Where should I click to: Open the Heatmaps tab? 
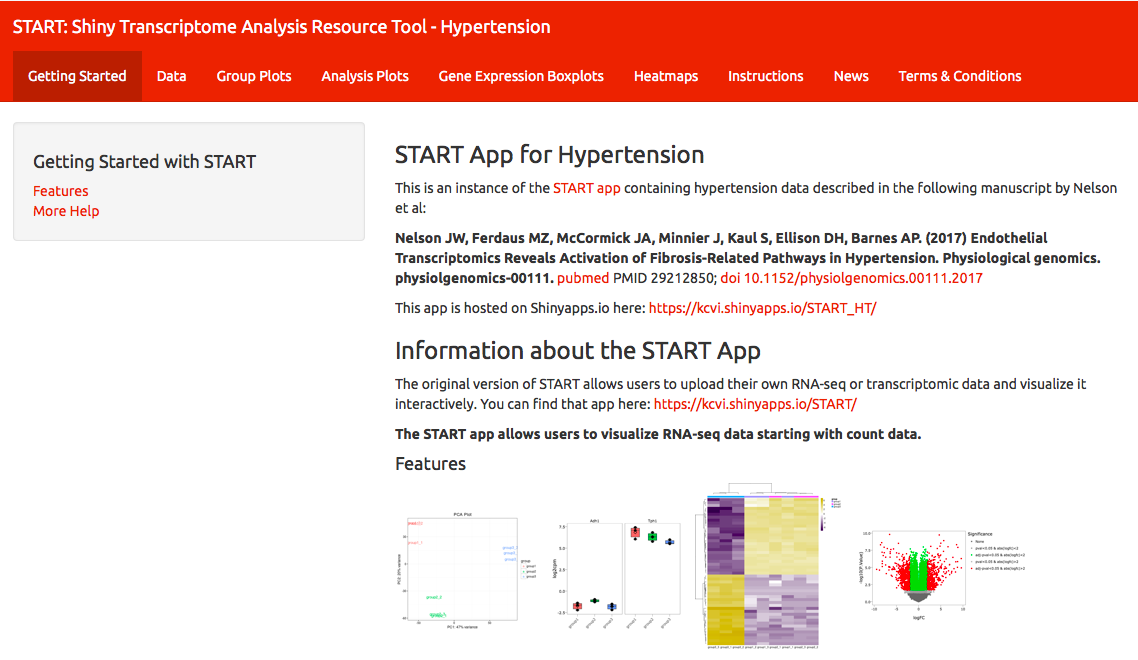666,76
